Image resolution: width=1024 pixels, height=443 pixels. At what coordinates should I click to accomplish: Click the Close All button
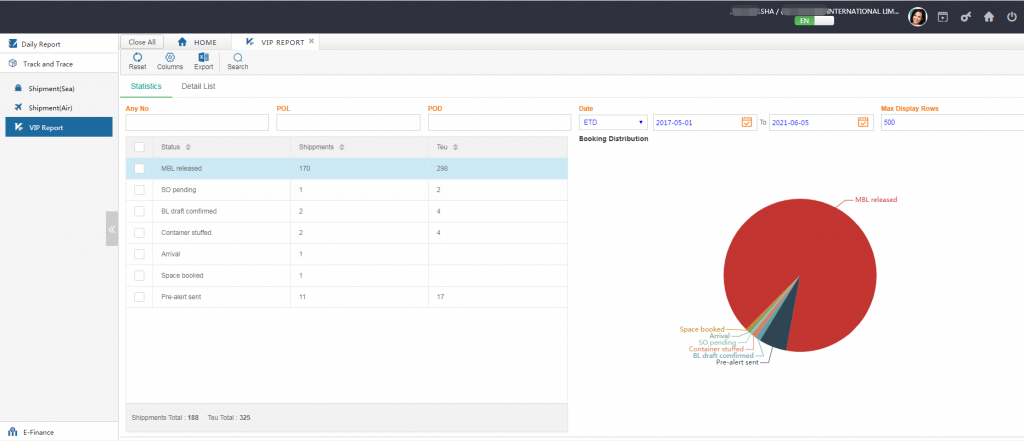point(143,42)
